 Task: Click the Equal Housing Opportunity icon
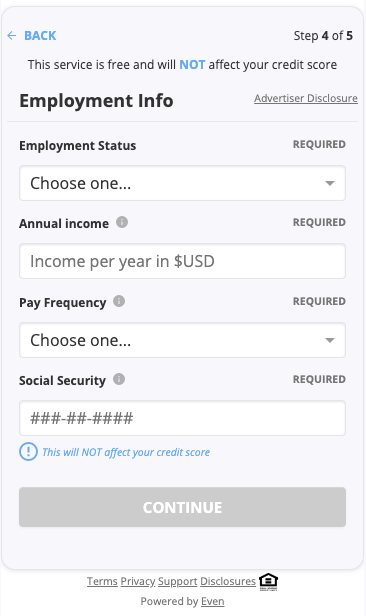click(268, 582)
